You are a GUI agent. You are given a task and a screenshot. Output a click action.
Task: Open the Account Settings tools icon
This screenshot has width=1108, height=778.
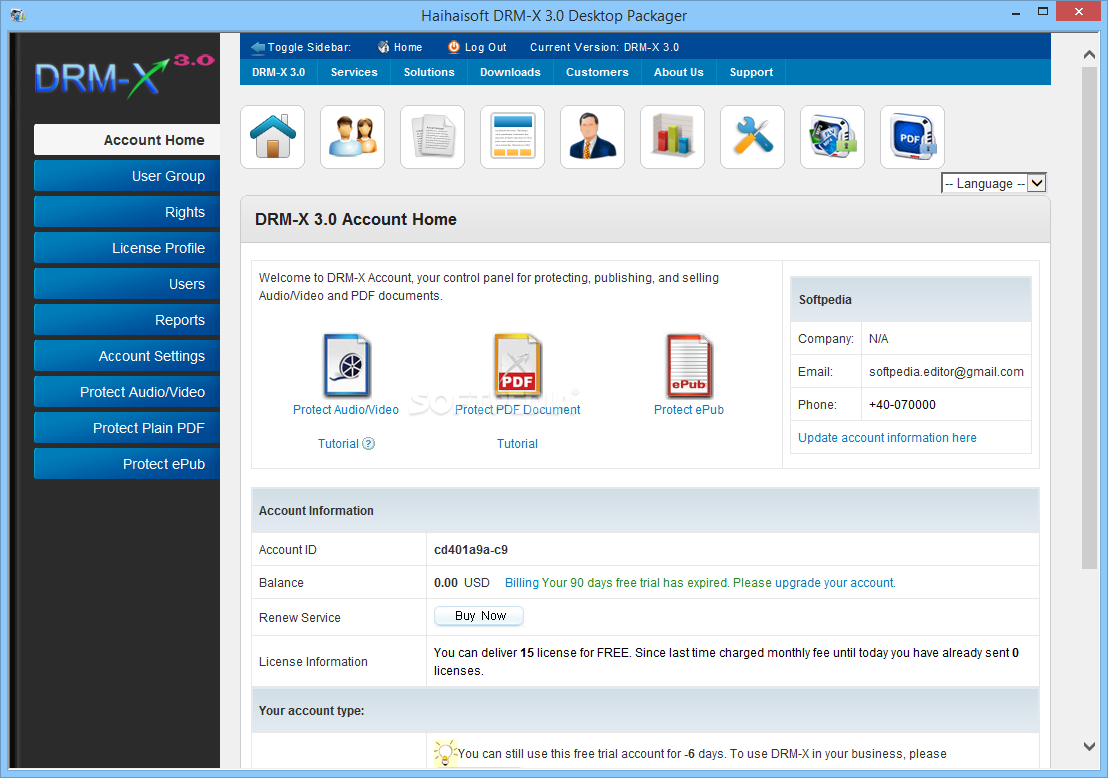(753, 137)
